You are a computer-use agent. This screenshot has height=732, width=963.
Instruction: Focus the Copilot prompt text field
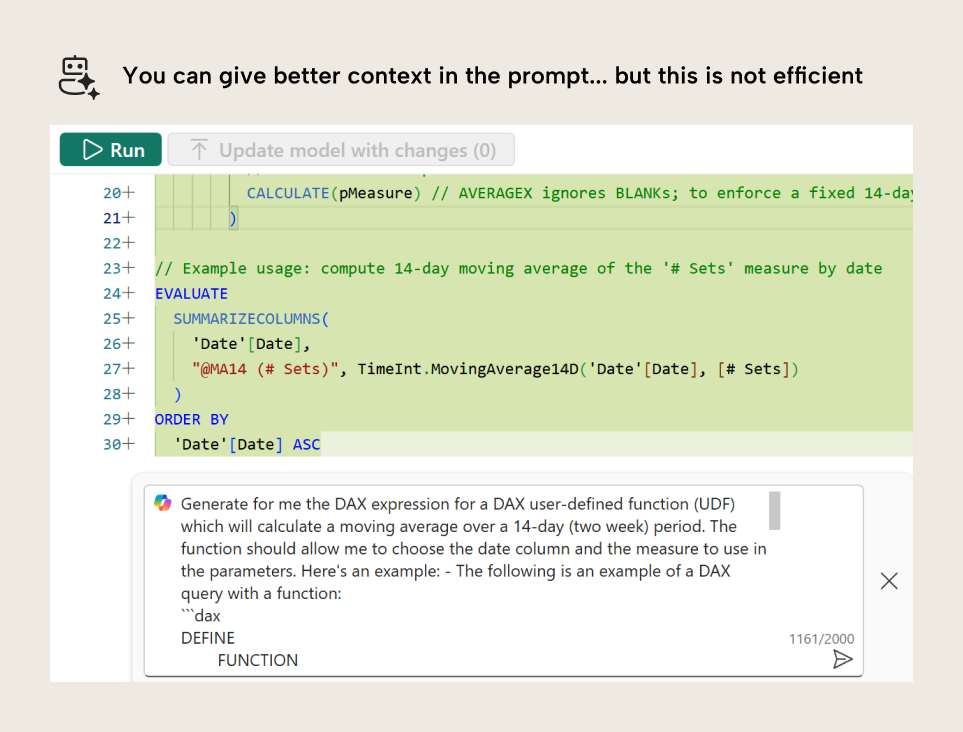(470, 570)
